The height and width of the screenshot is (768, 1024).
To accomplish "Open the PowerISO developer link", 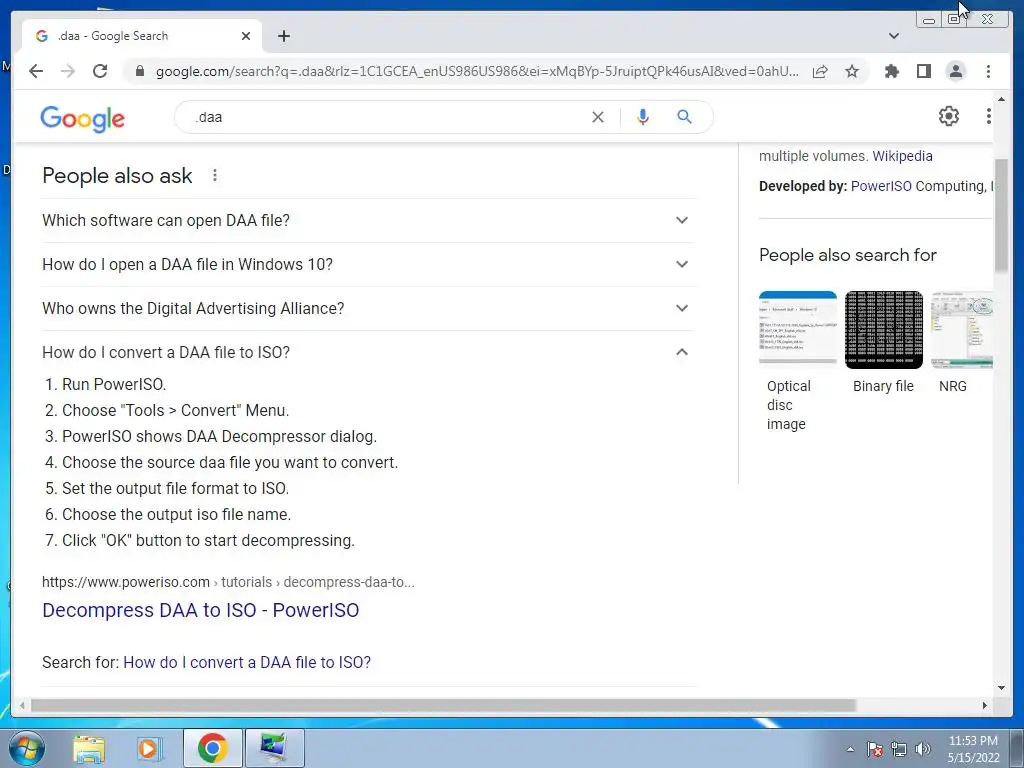I will tap(880, 186).
